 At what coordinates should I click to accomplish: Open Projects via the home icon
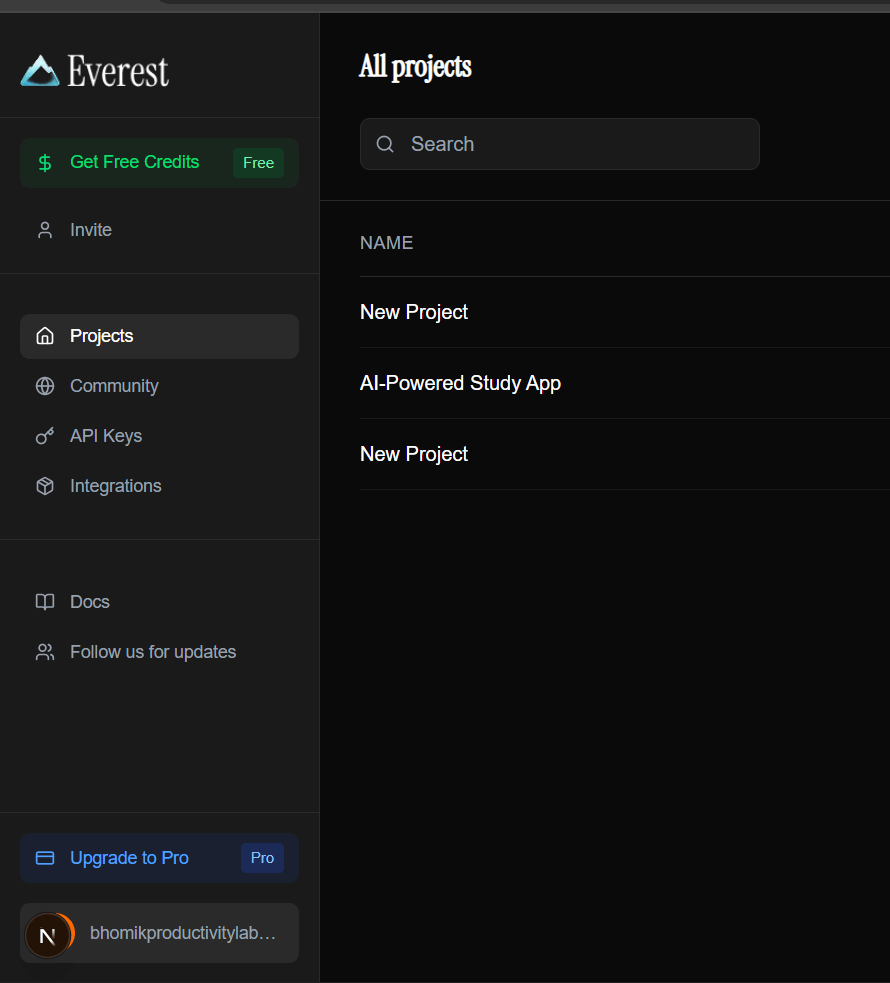tap(45, 336)
